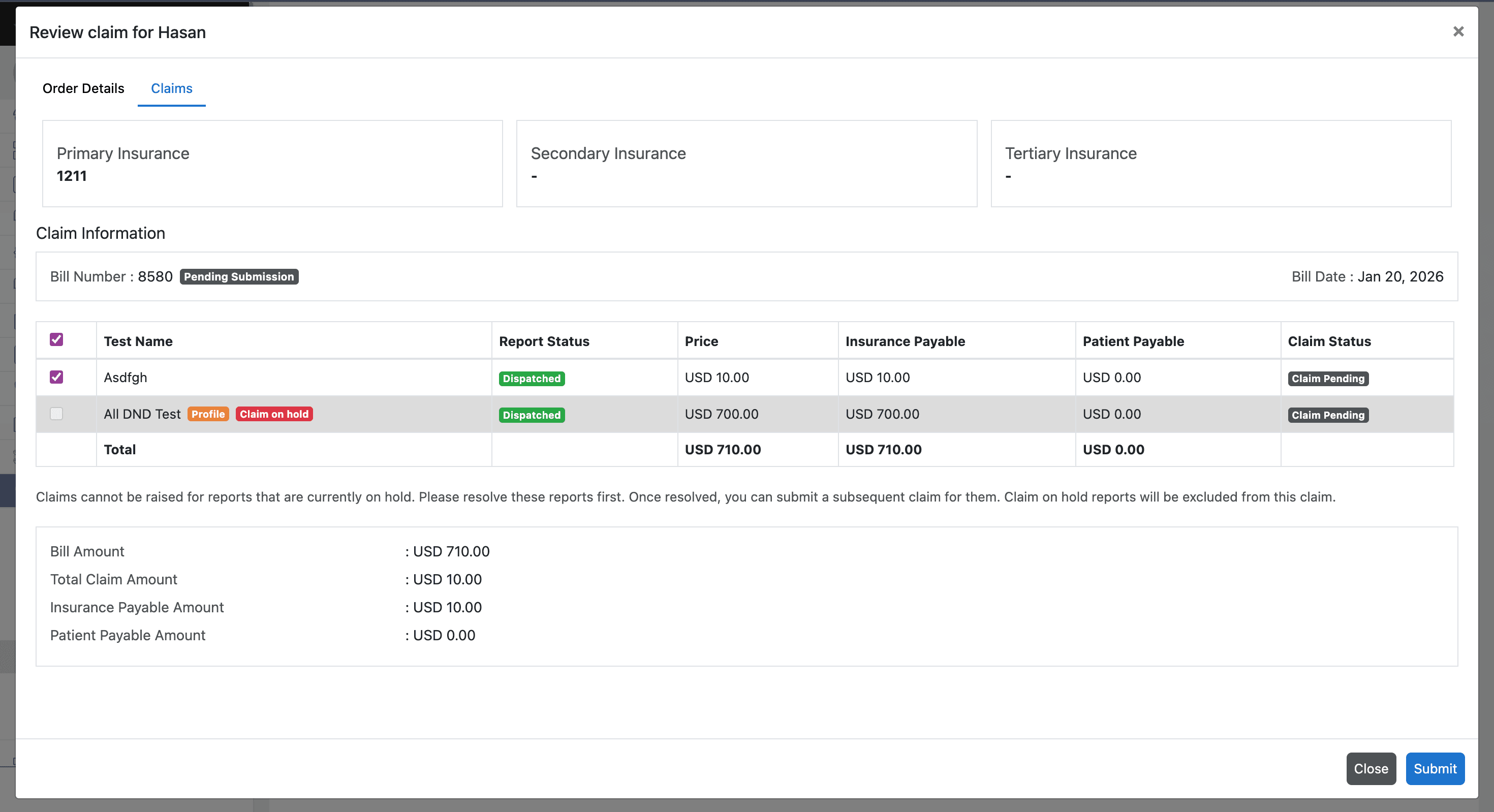The image size is (1494, 812).
Task: Click the Primary Insurance value 1211
Action: click(x=71, y=176)
